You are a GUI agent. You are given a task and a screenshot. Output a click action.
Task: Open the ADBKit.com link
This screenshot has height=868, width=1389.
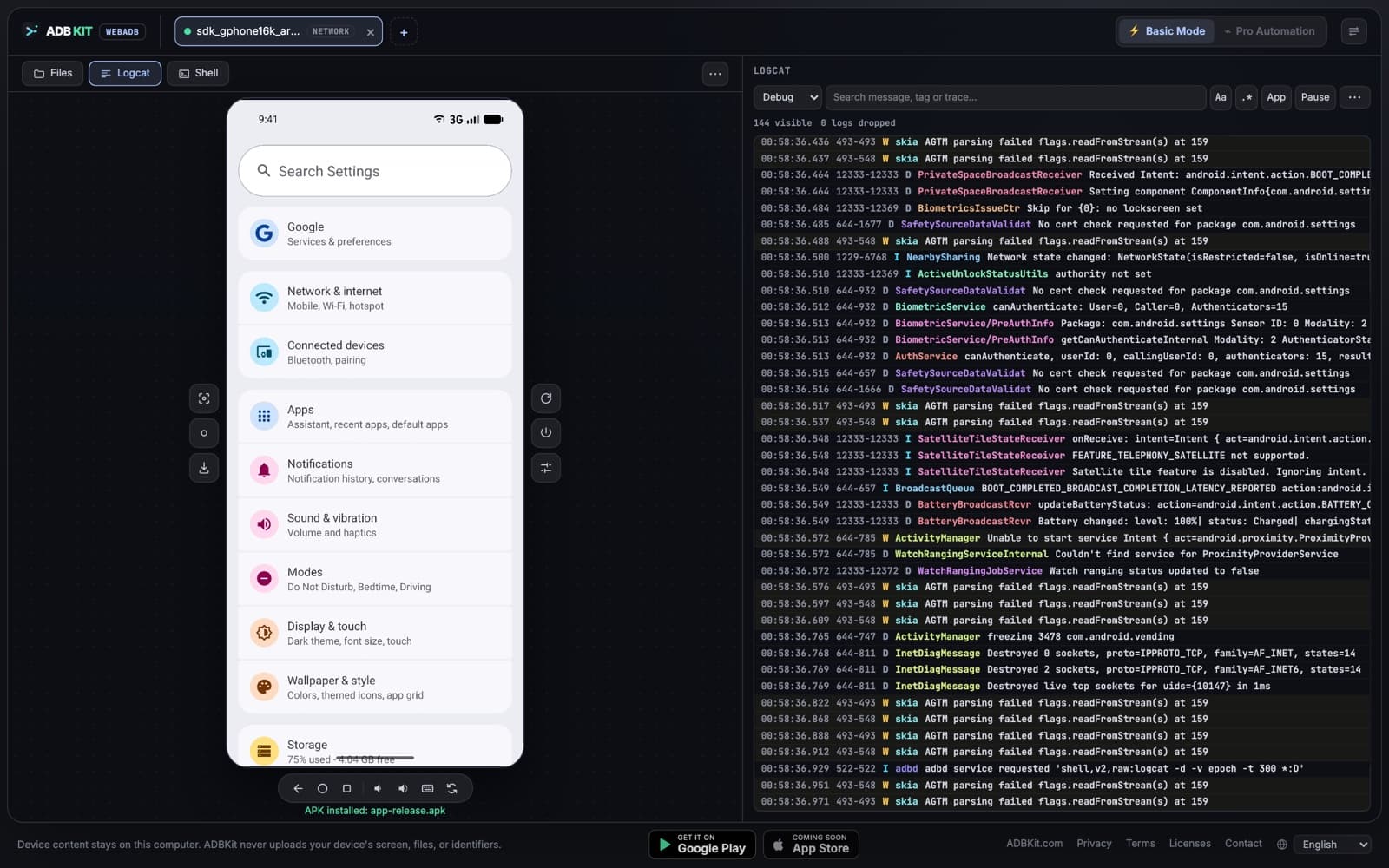pyautogui.click(x=1034, y=843)
